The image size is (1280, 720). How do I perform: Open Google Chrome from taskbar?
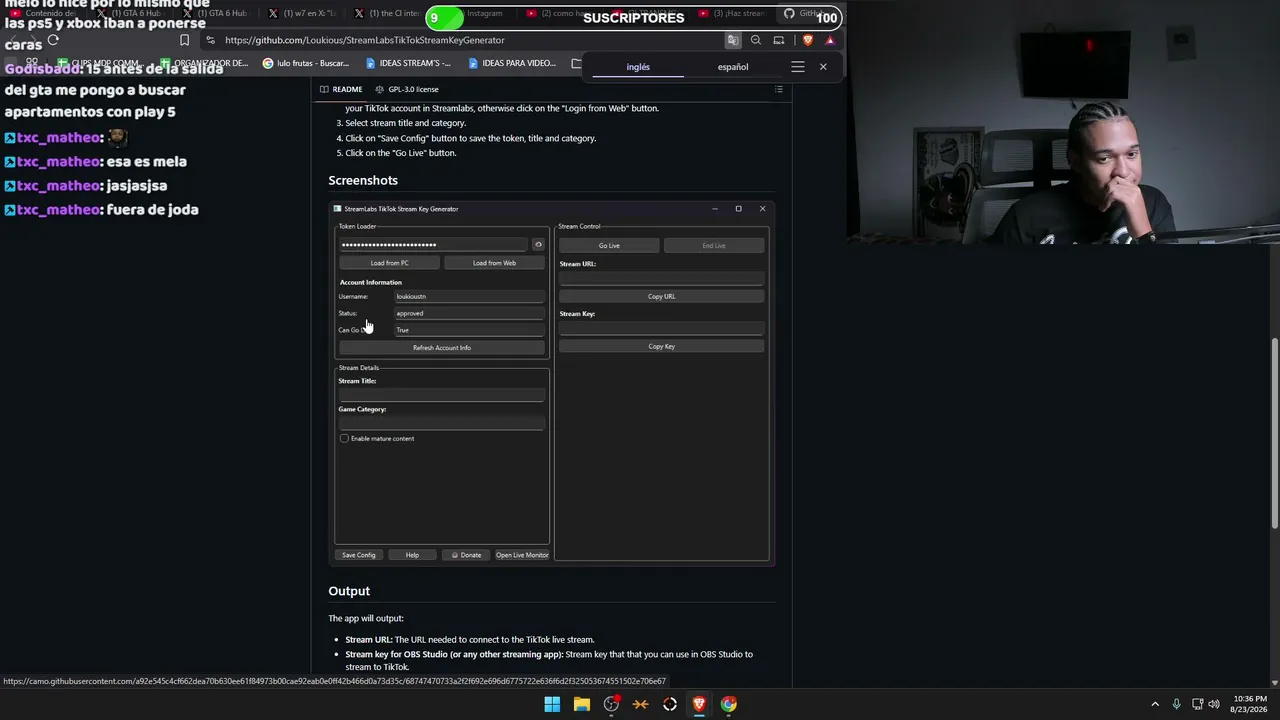coord(729,704)
